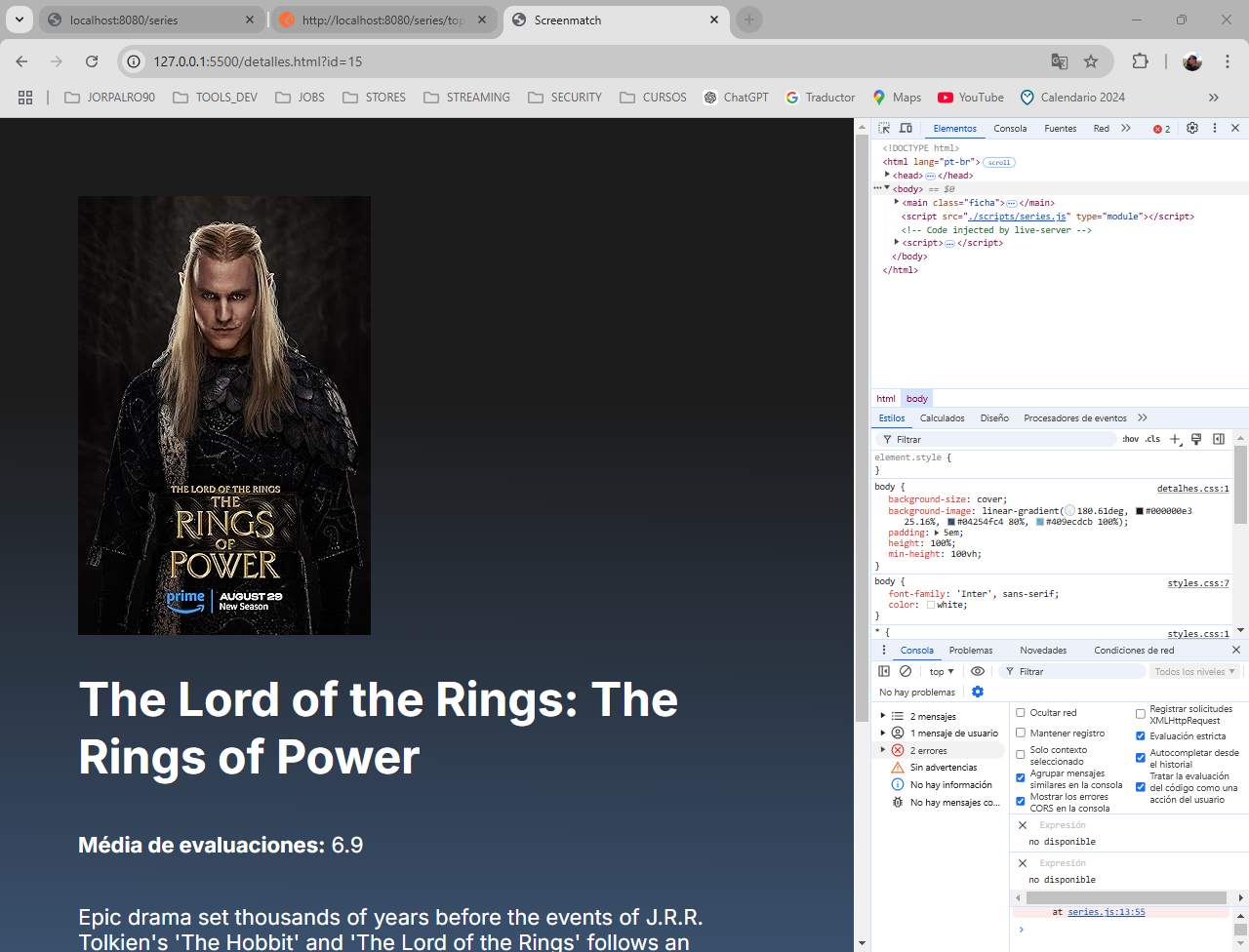Image resolution: width=1249 pixels, height=952 pixels.
Task: Open the Calculados styles tab
Action: 943,417
